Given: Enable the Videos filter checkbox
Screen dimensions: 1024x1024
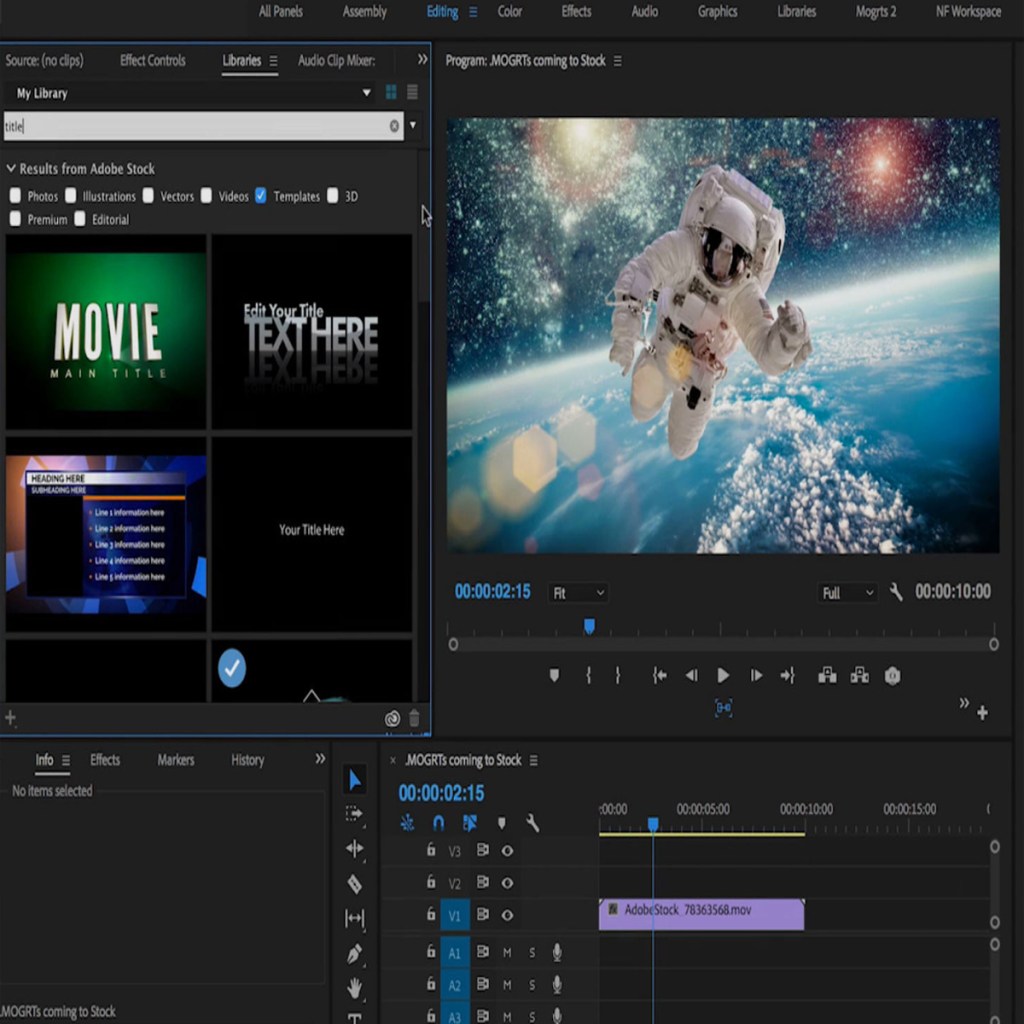Looking at the screenshot, I should 206,196.
